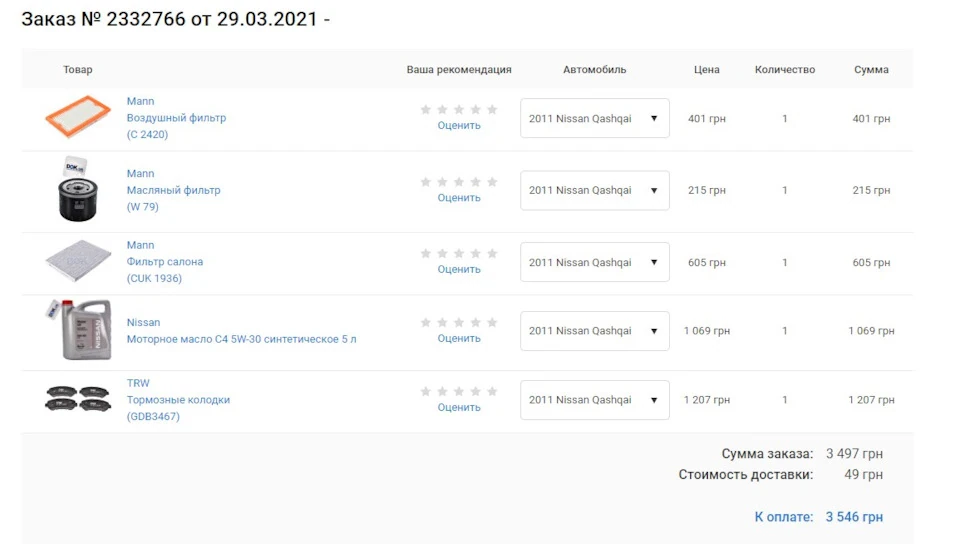Open the Nissan motor oil canister thumbnail

click(x=78, y=329)
